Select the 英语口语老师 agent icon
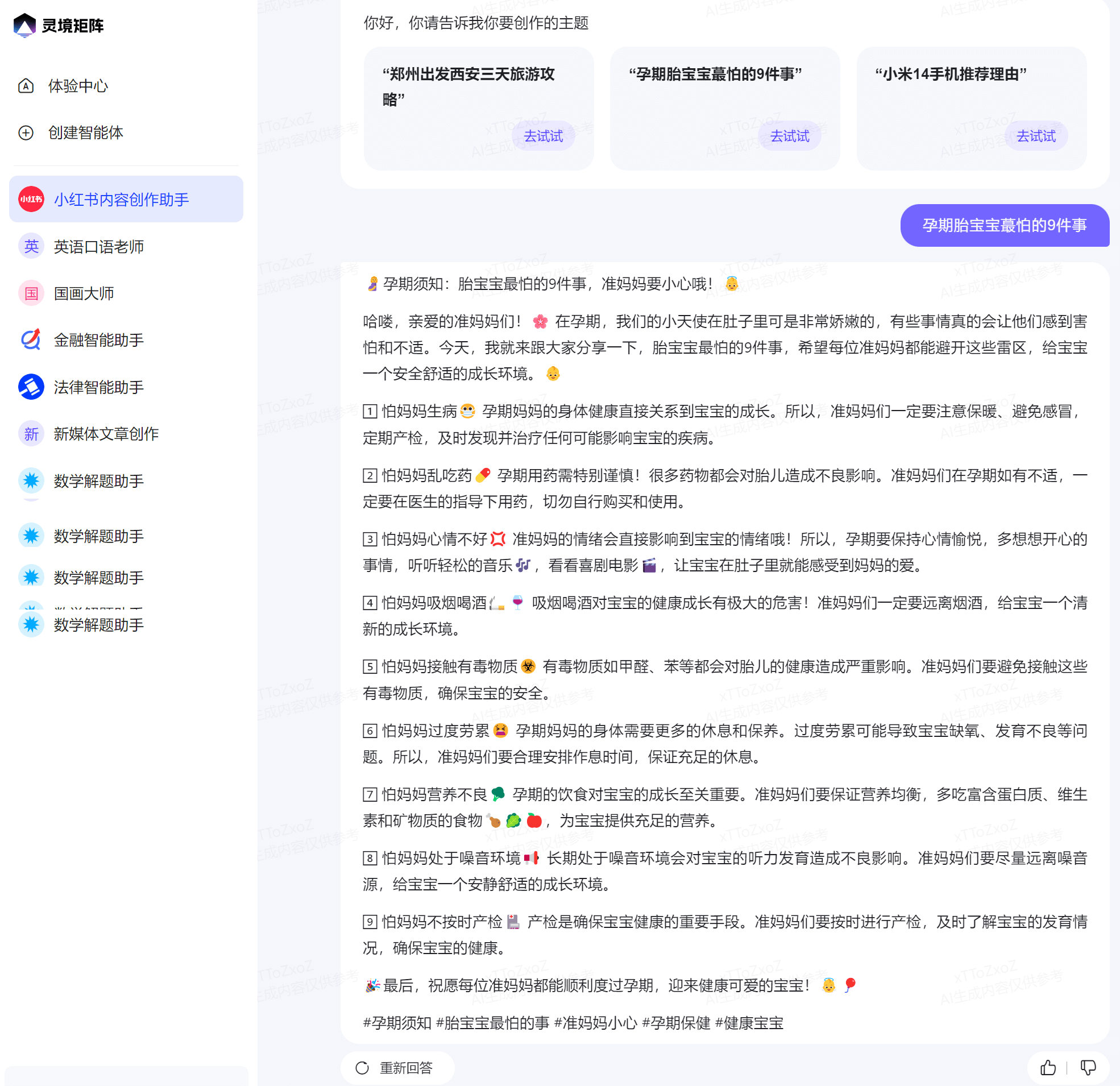 pyautogui.click(x=31, y=246)
